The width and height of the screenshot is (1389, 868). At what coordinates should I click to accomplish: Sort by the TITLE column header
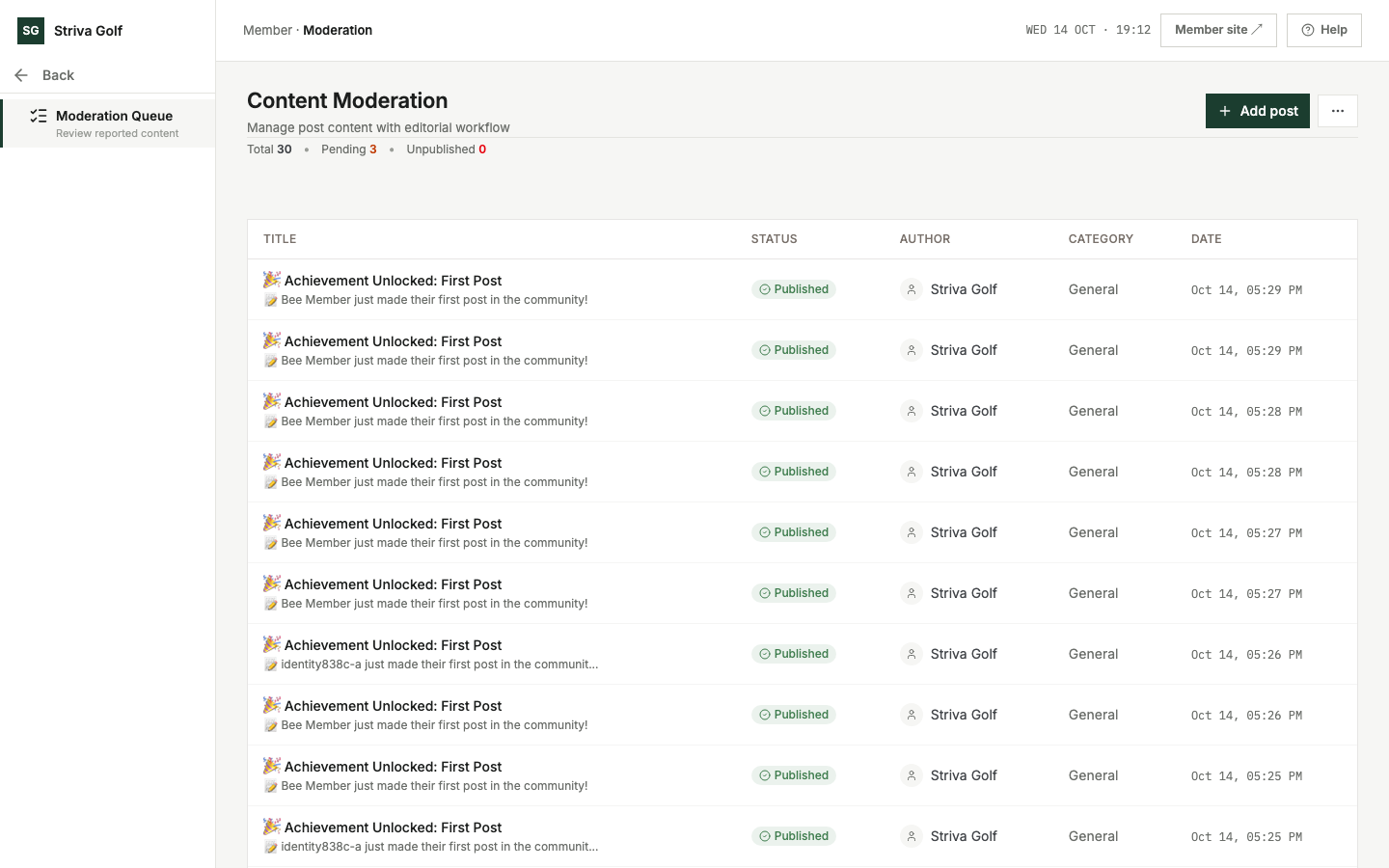coord(280,239)
